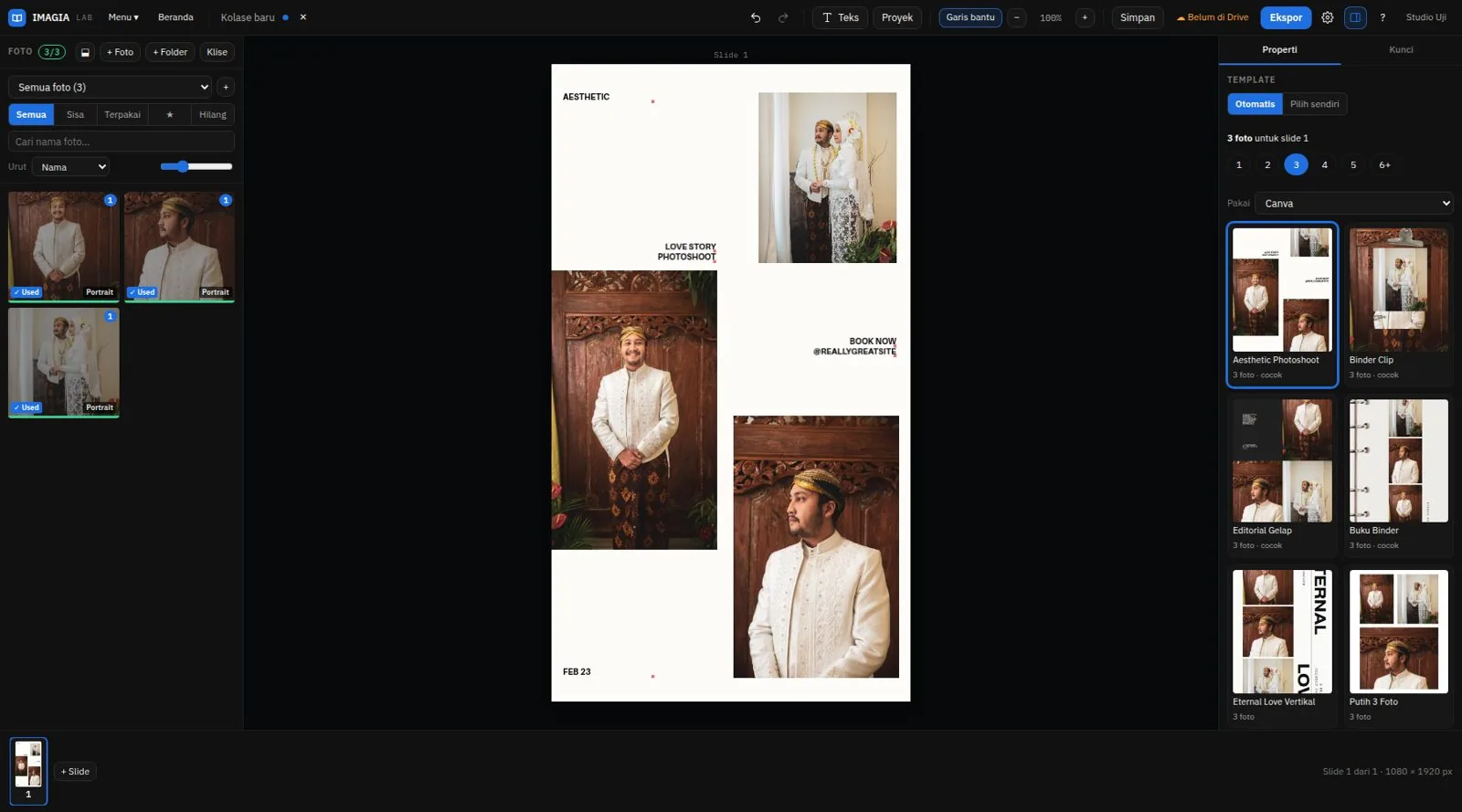
Task: Switch to the Kunci tab
Action: 1401,50
